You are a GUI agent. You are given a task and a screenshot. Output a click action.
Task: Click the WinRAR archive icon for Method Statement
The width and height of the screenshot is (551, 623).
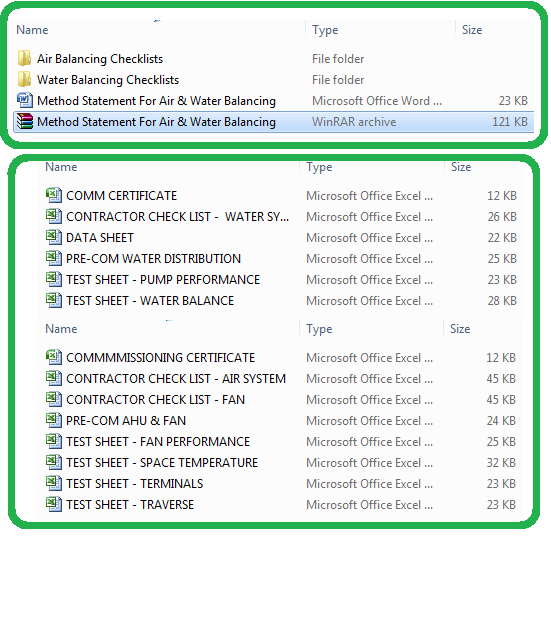pos(25,122)
